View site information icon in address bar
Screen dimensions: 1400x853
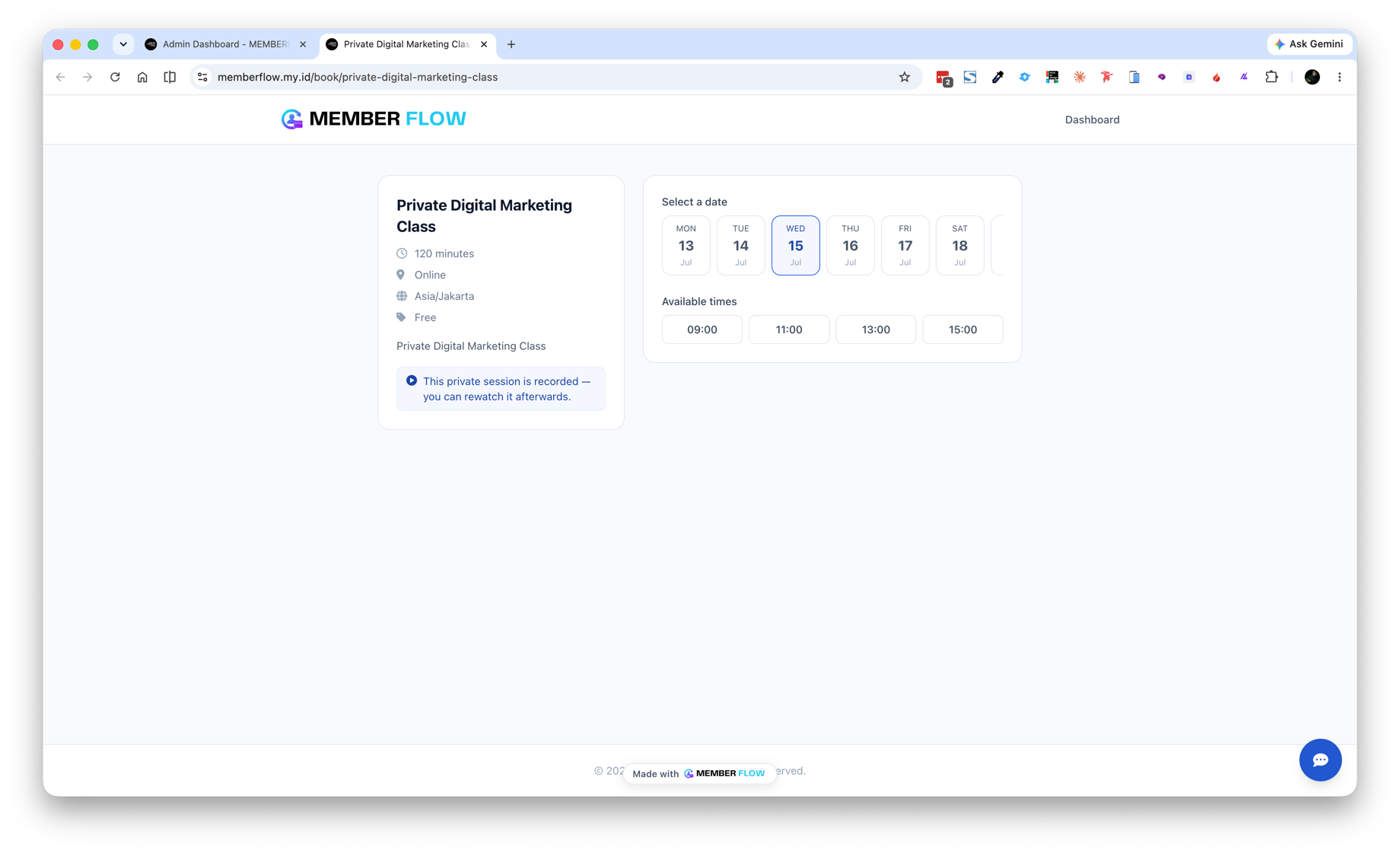coord(202,77)
